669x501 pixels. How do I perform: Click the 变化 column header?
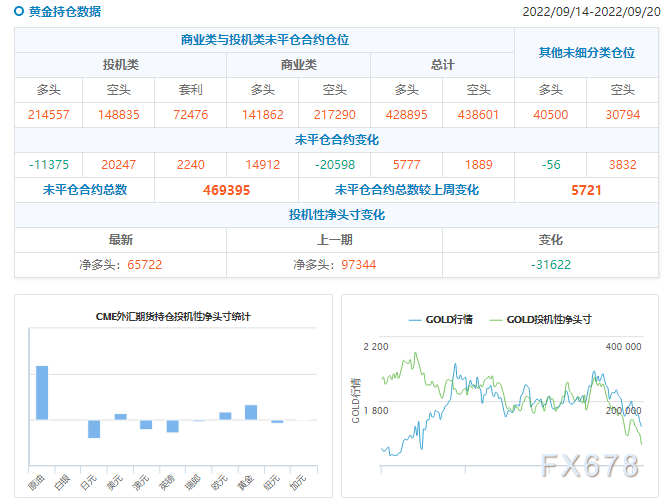pyautogui.click(x=550, y=240)
